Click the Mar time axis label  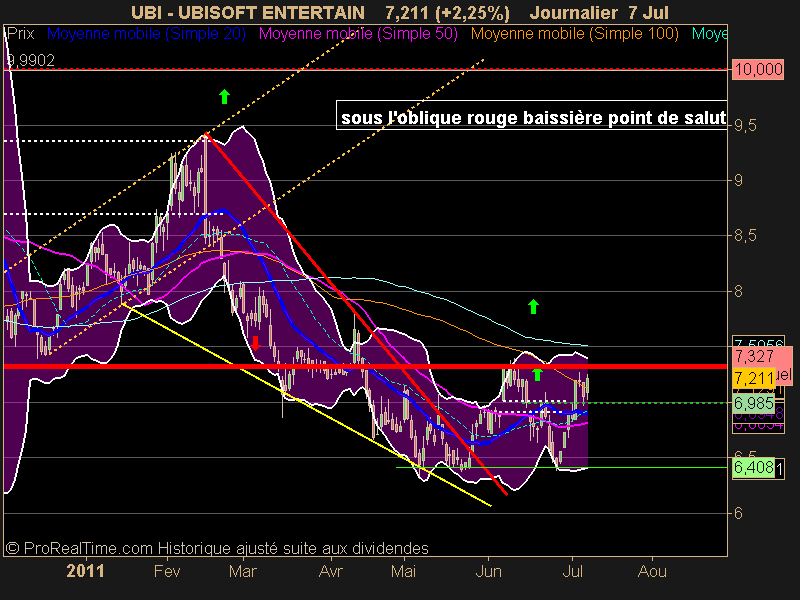[x=242, y=571]
